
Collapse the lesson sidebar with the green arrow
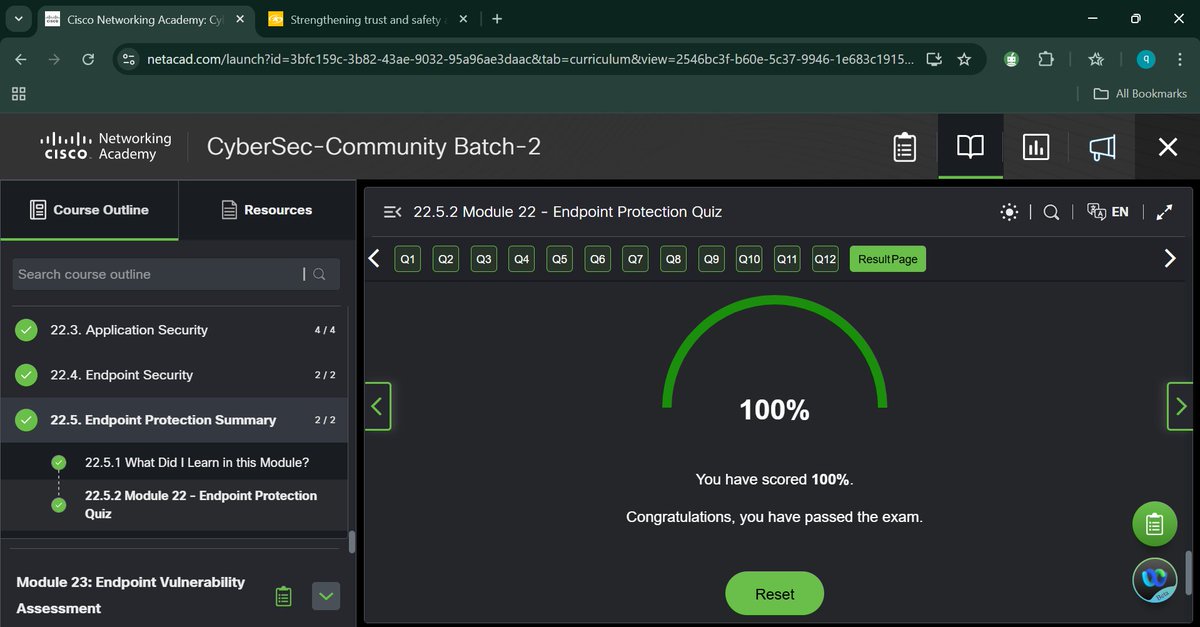click(x=378, y=406)
